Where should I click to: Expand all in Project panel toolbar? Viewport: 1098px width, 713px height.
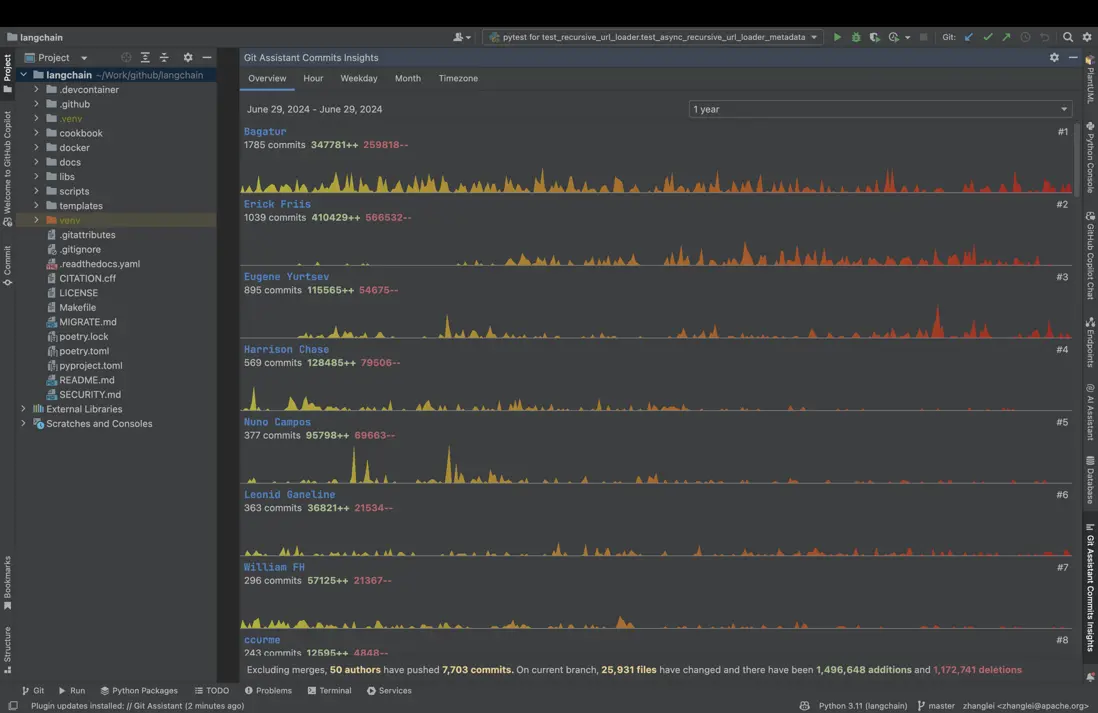(x=145, y=58)
